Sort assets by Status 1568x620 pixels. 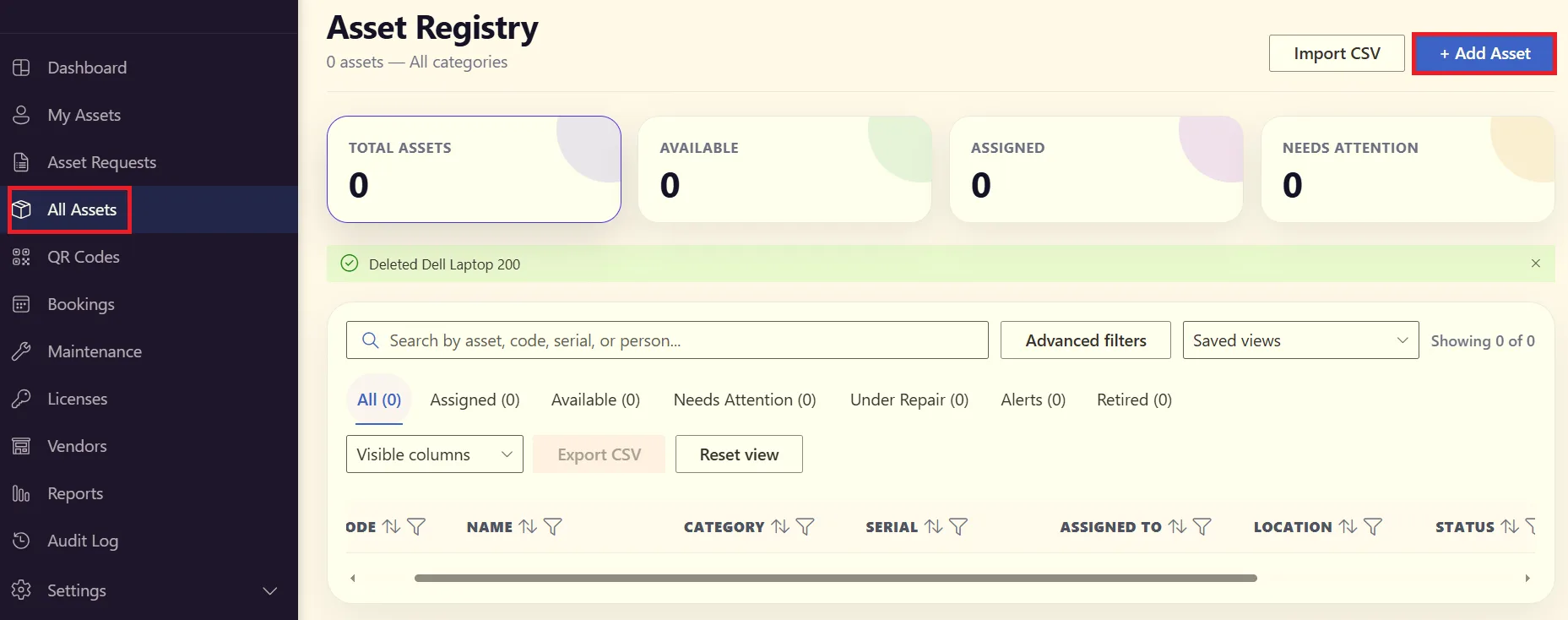1510,527
